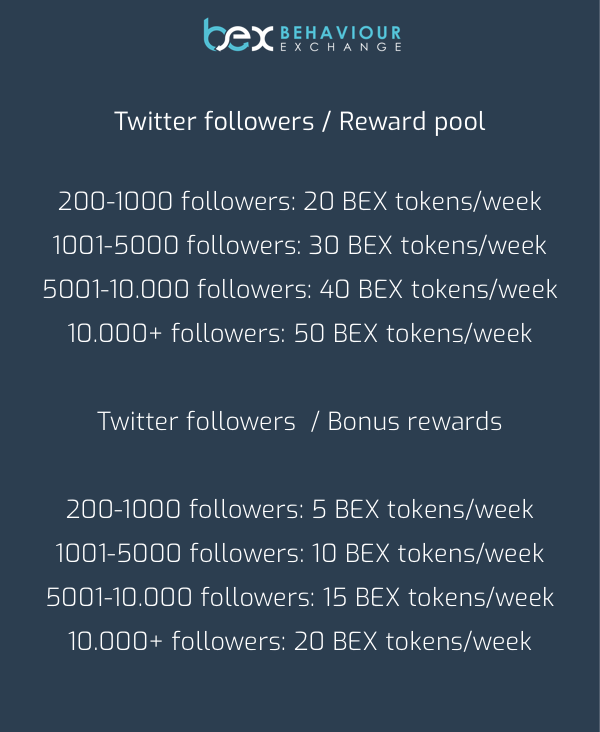Click the text 40 BEX tokens/week

pos(438,289)
